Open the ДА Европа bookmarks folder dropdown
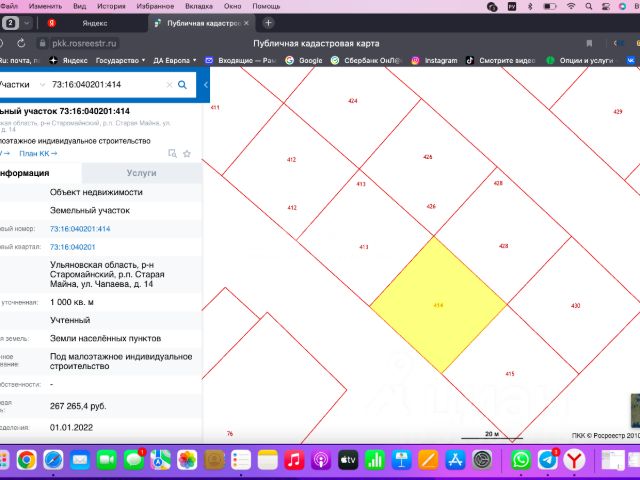The height and width of the screenshot is (480, 640). pyautogui.click(x=175, y=60)
